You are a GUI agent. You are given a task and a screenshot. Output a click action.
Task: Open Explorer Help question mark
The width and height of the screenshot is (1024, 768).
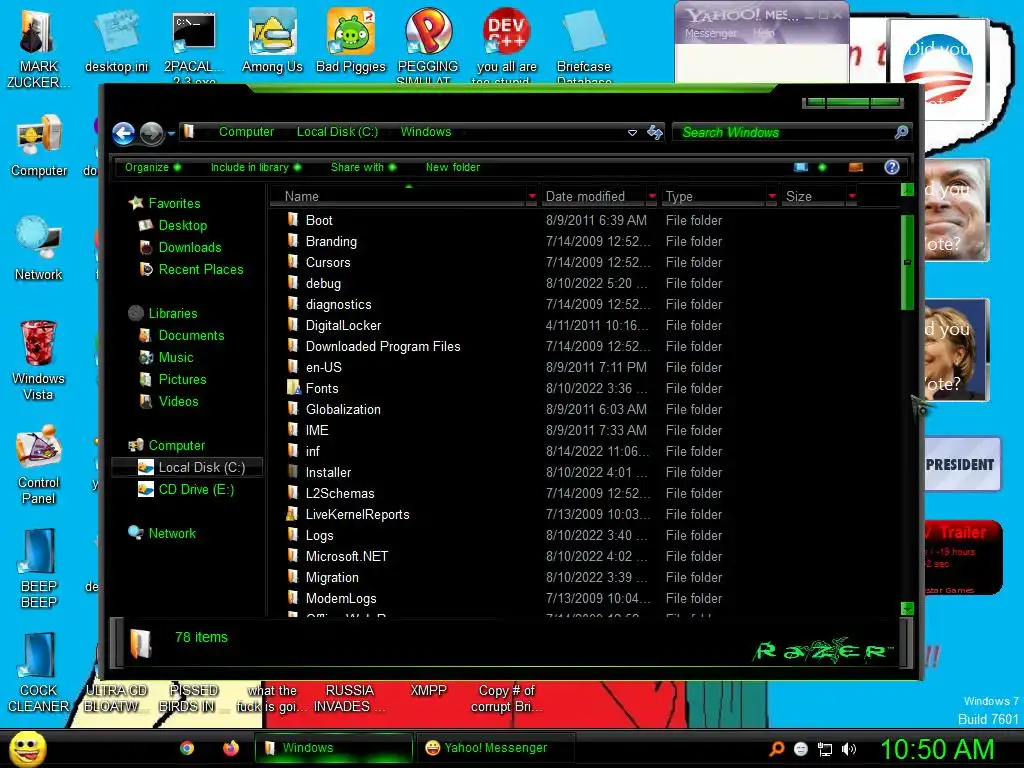click(891, 167)
